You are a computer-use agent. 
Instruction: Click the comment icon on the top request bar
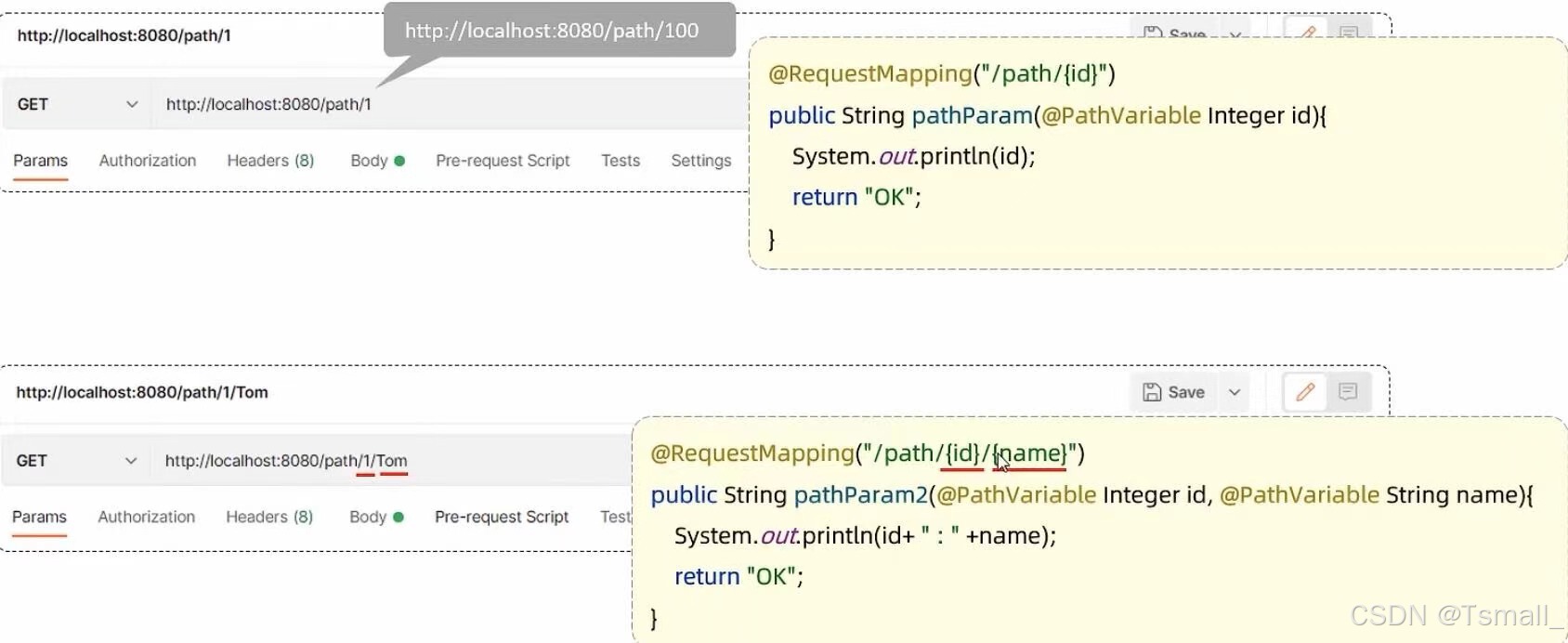(1350, 35)
